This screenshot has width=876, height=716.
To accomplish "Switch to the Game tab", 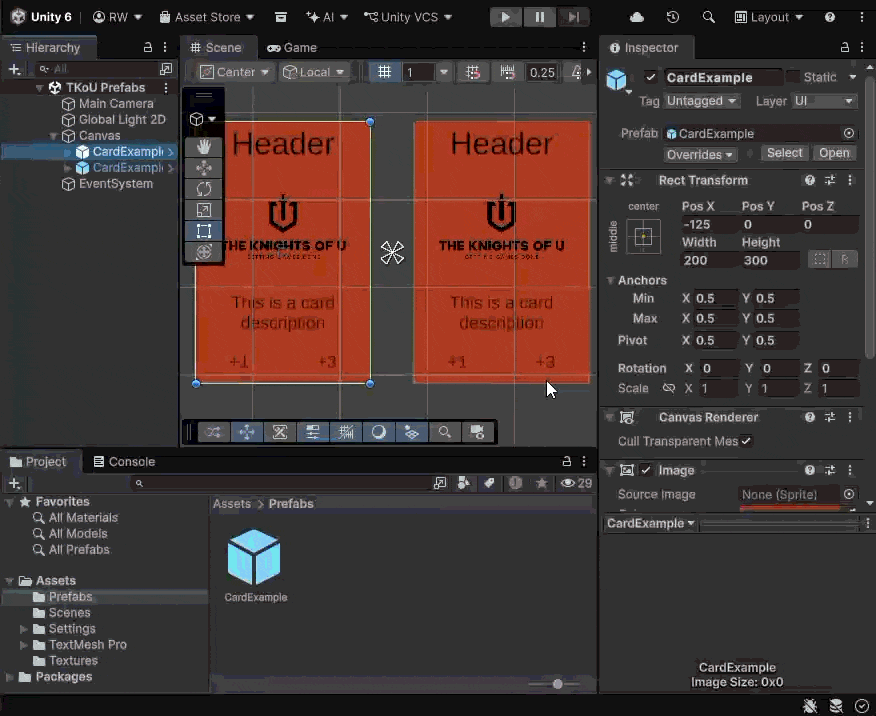I will [x=292, y=47].
